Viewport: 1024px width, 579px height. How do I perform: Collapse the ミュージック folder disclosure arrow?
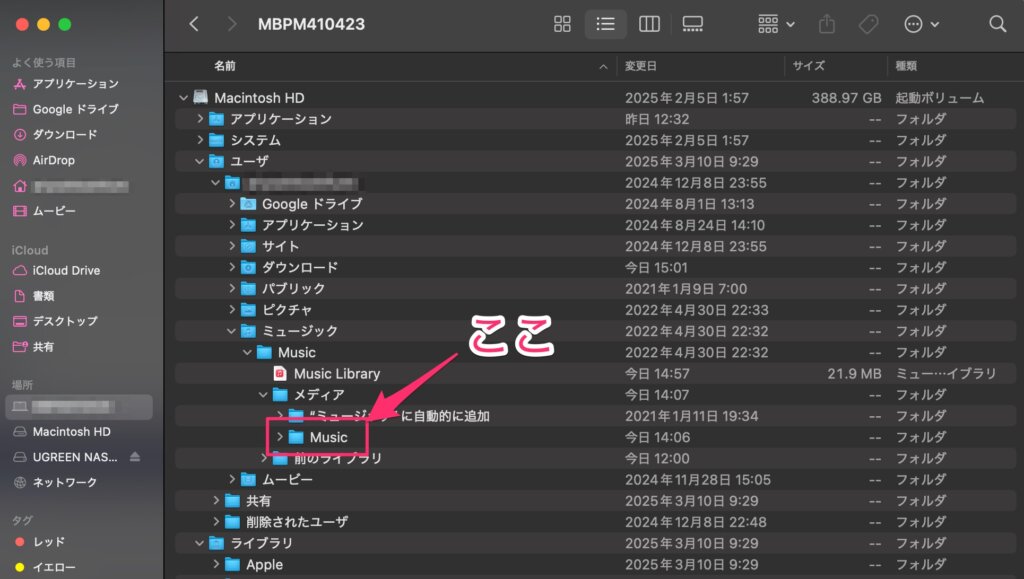point(232,331)
